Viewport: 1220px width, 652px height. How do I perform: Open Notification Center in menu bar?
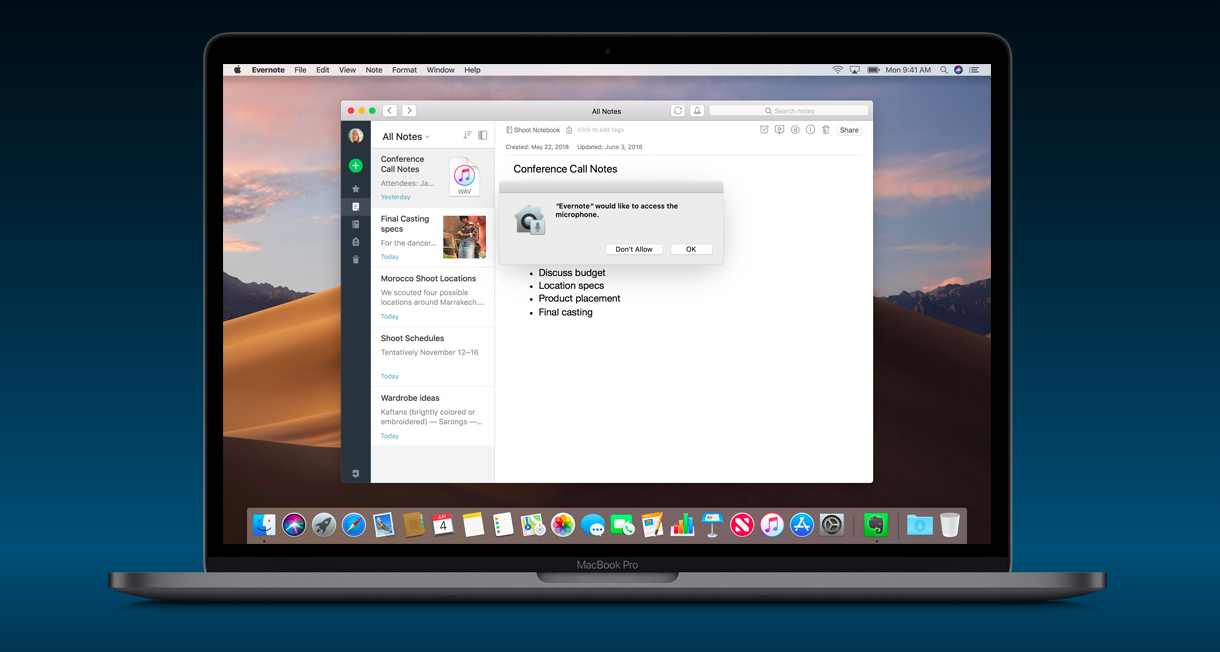tap(975, 70)
